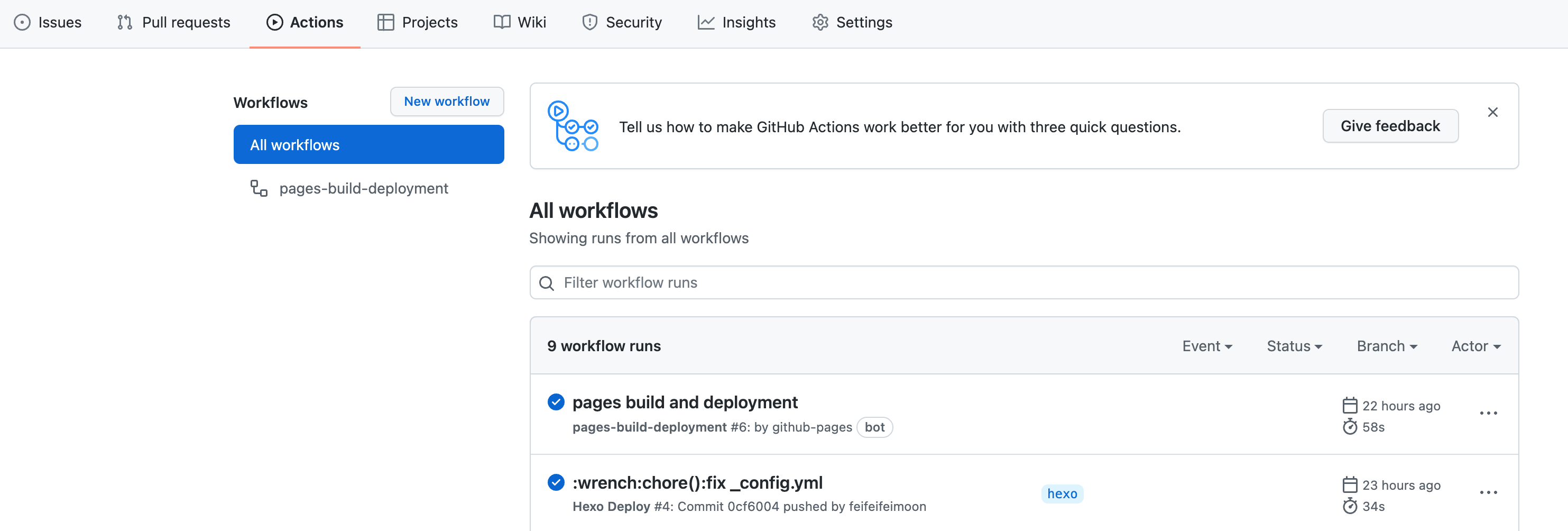The width and height of the screenshot is (1568, 531).
Task: Click the success checkmark on pages build run
Action: pos(555,402)
